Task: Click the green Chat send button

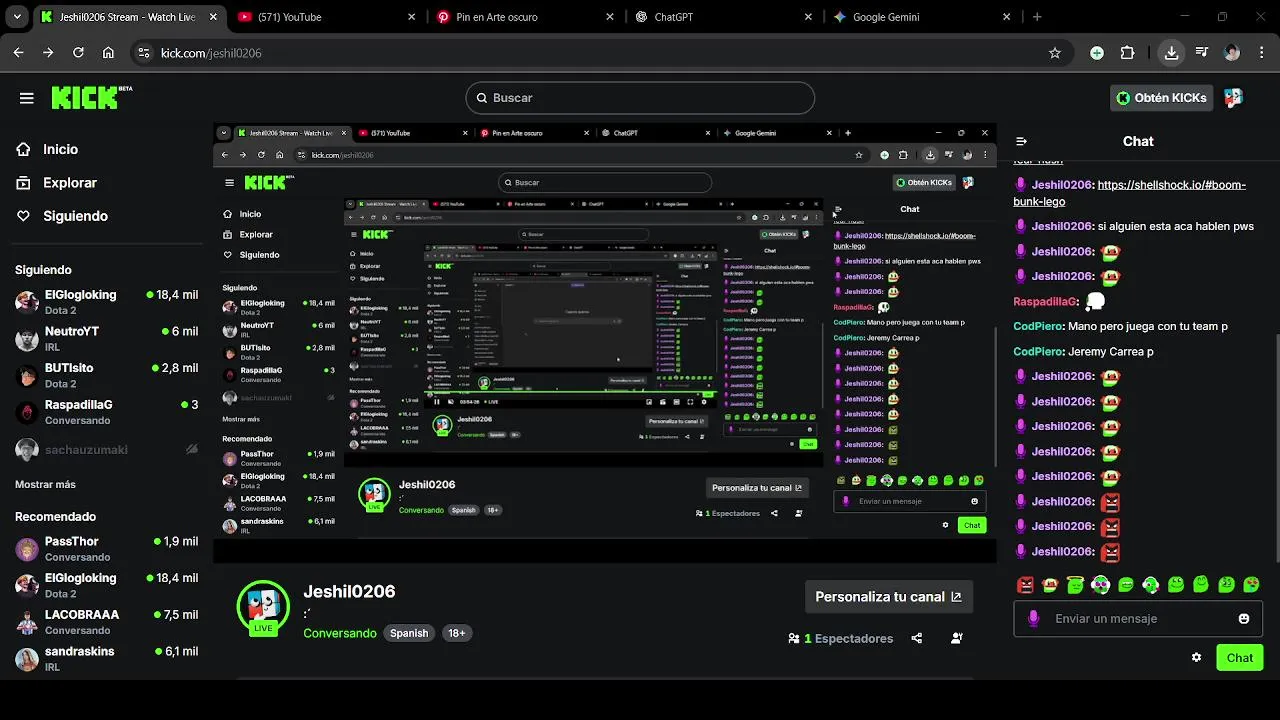Action: (x=1240, y=657)
